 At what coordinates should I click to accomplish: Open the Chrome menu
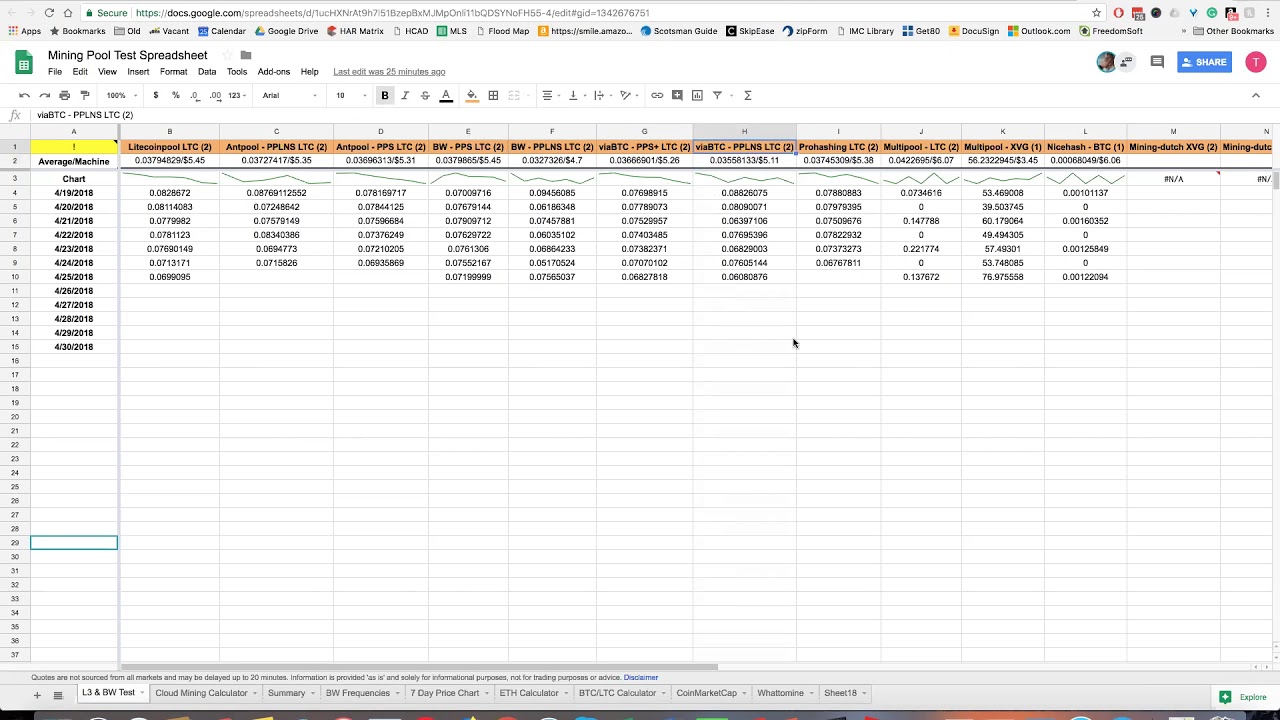[x=1266, y=13]
